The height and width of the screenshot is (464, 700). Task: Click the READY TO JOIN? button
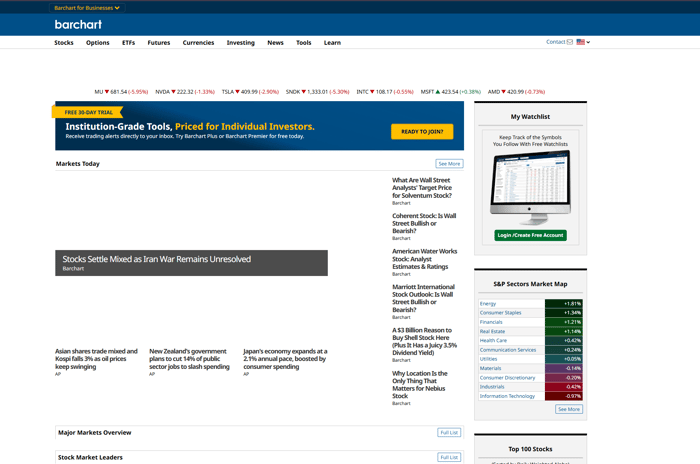click(422, 131)
